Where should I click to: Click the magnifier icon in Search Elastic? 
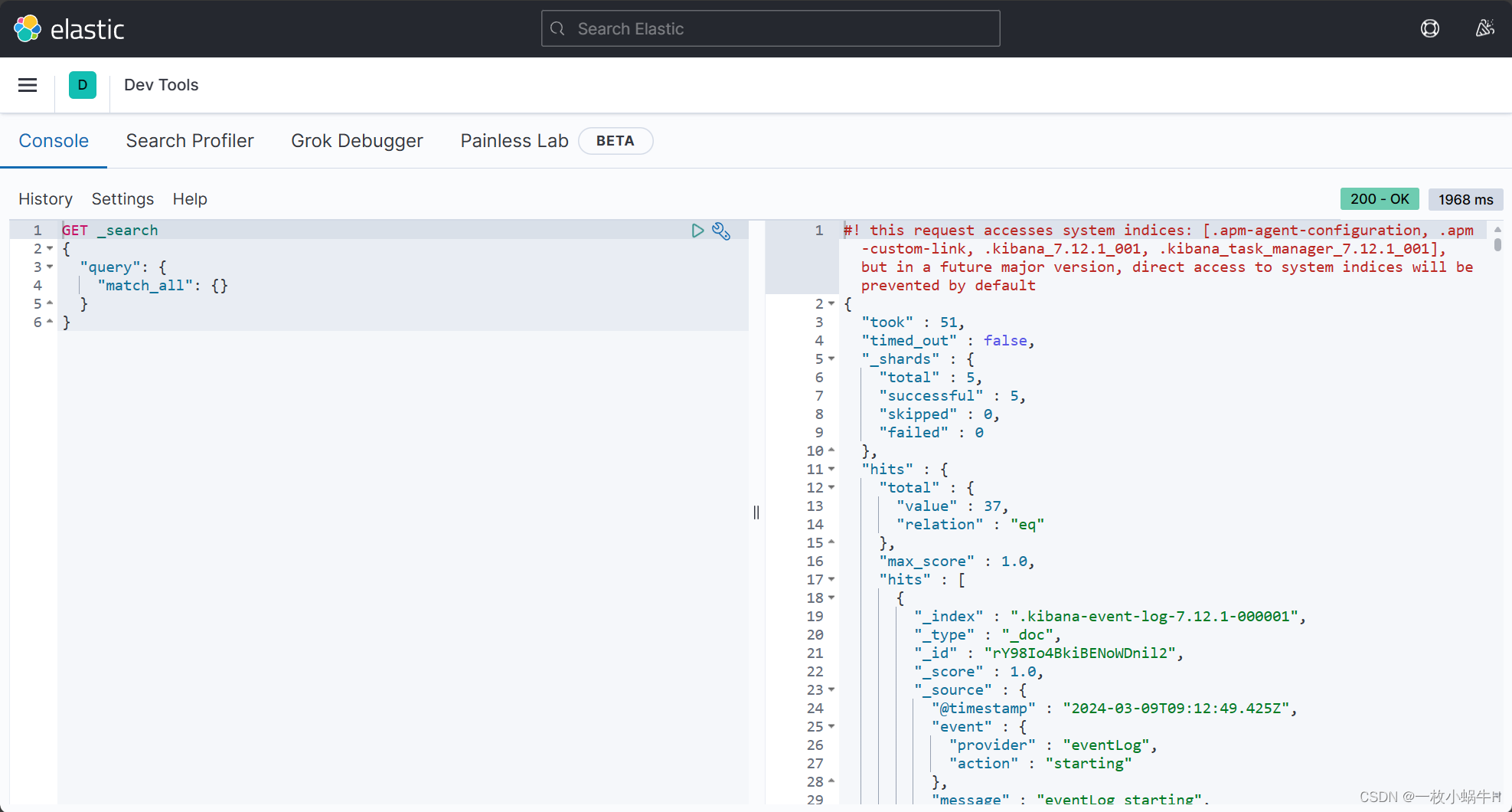pyautogui.click(x=557, y=28)
